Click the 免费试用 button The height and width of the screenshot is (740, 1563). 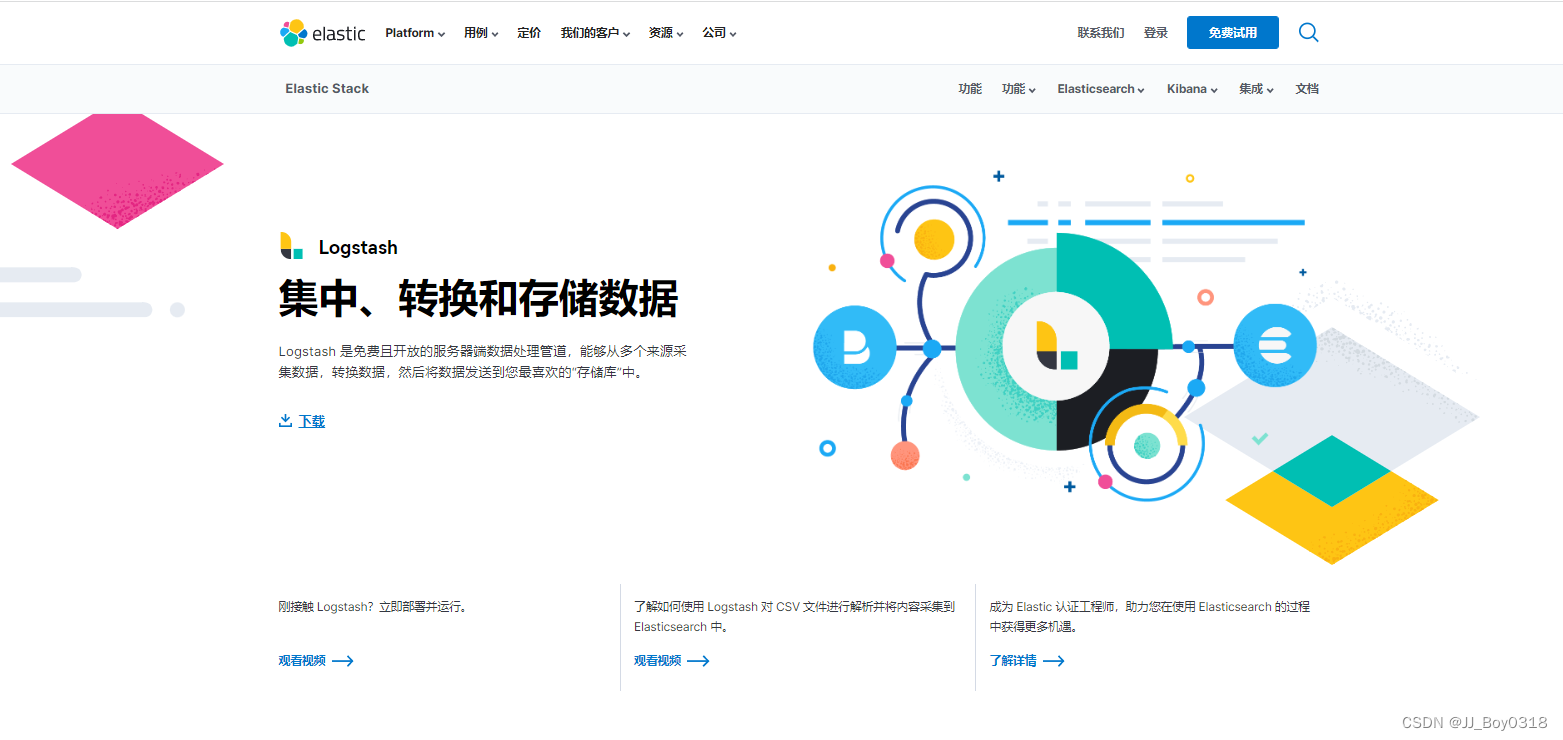point(1232,33)
